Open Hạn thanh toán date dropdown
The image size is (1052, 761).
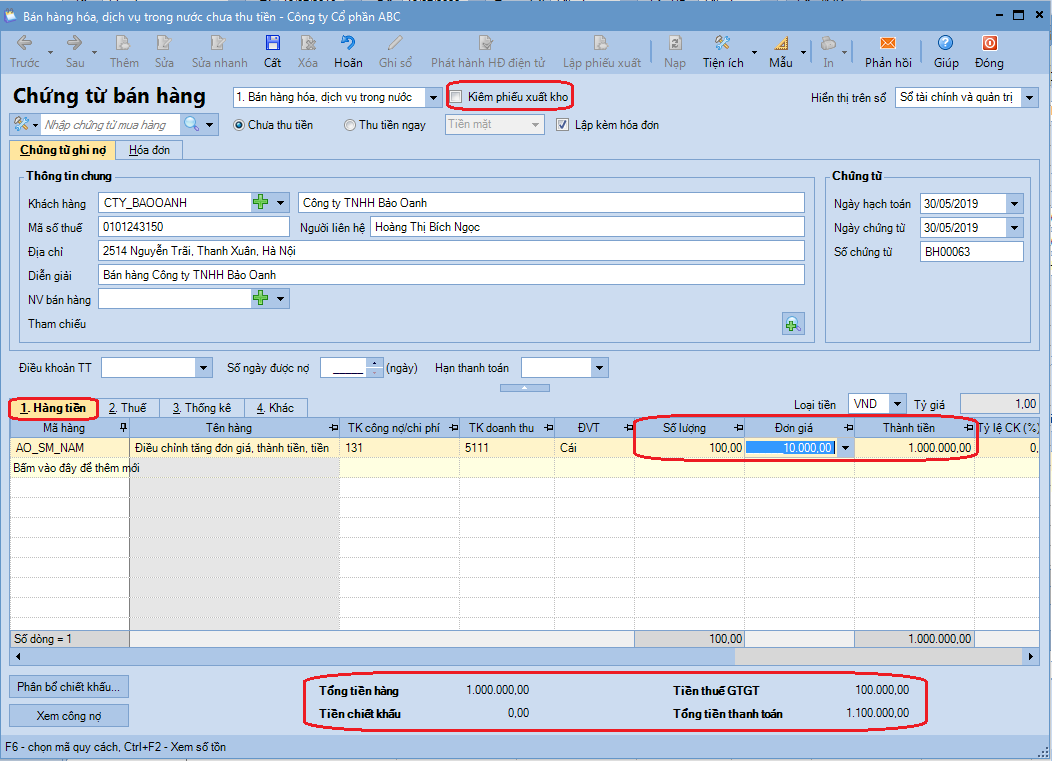600,368
